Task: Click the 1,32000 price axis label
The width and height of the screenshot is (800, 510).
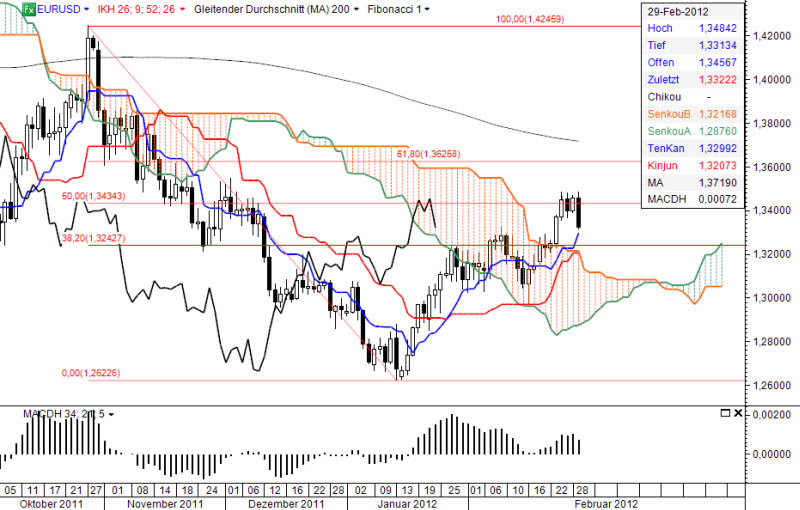Action: pos(772,254)
